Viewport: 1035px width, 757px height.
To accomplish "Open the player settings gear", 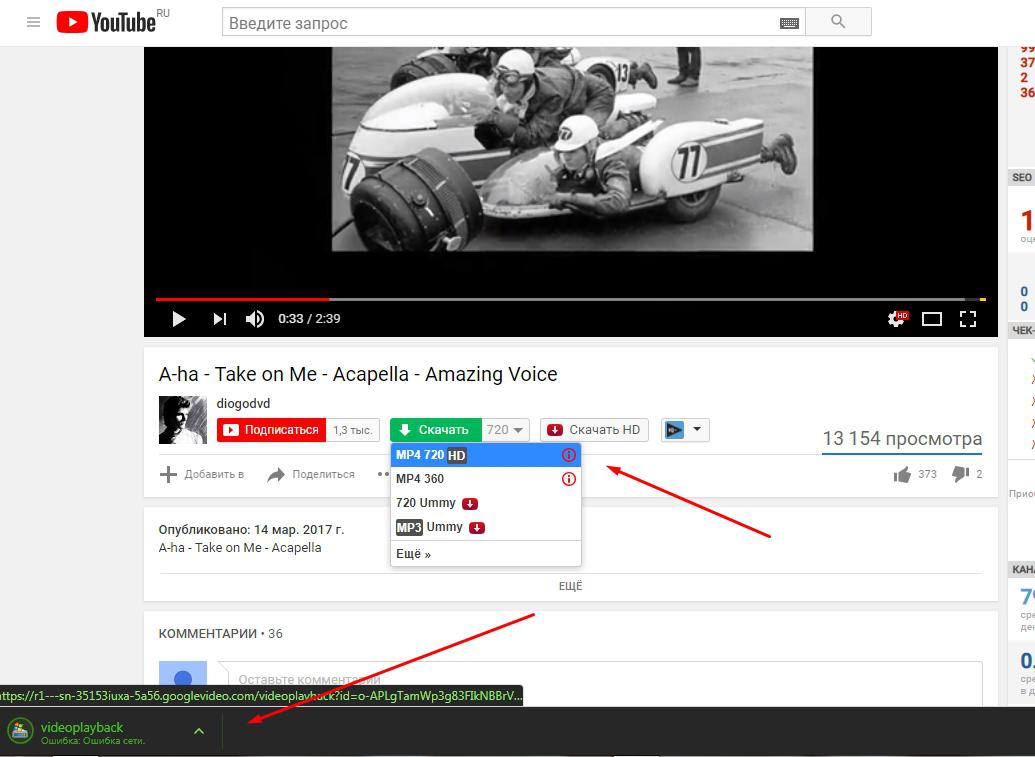I will pos(898,319).
